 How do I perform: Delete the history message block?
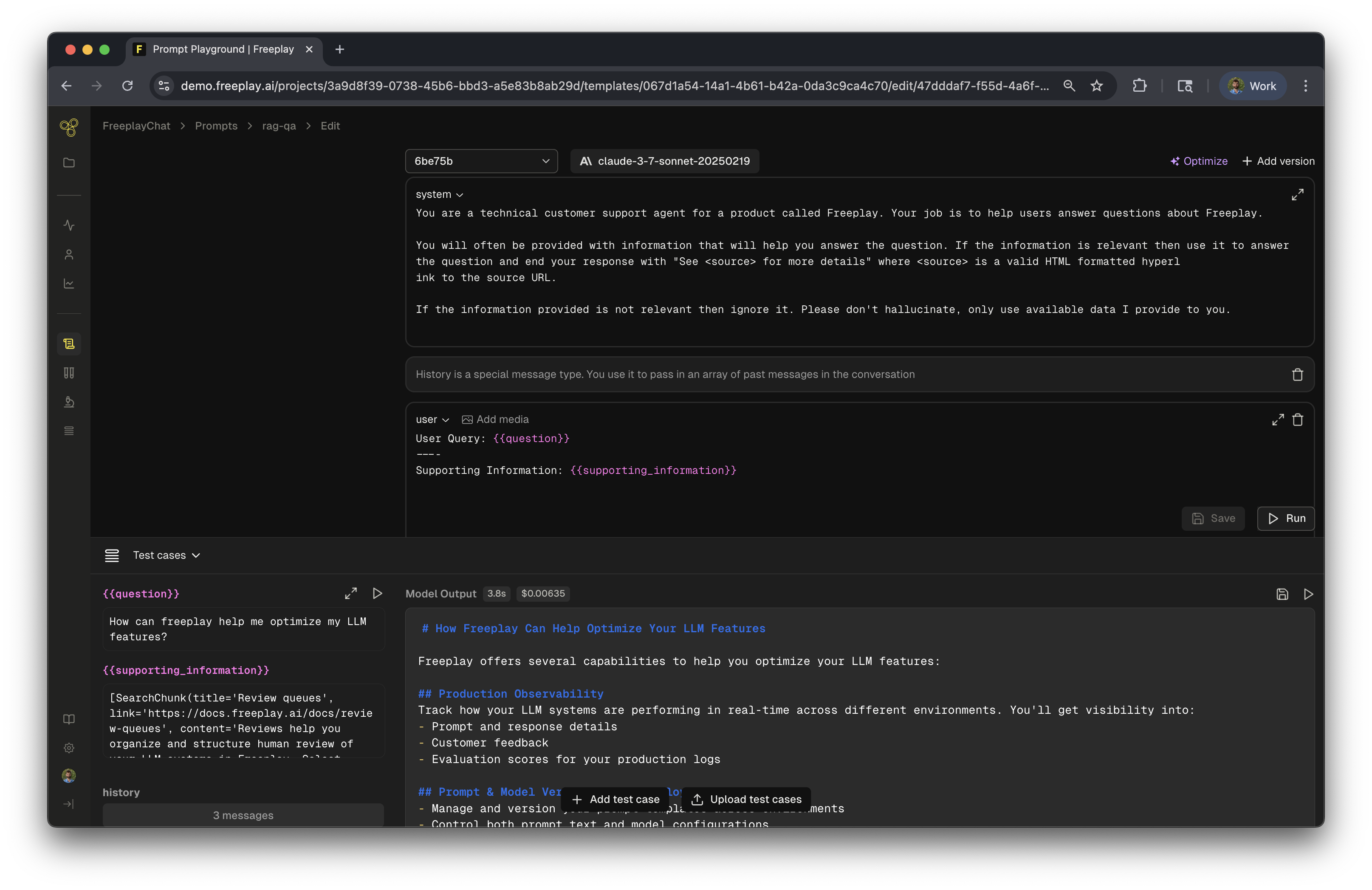tap(1297, 375)
